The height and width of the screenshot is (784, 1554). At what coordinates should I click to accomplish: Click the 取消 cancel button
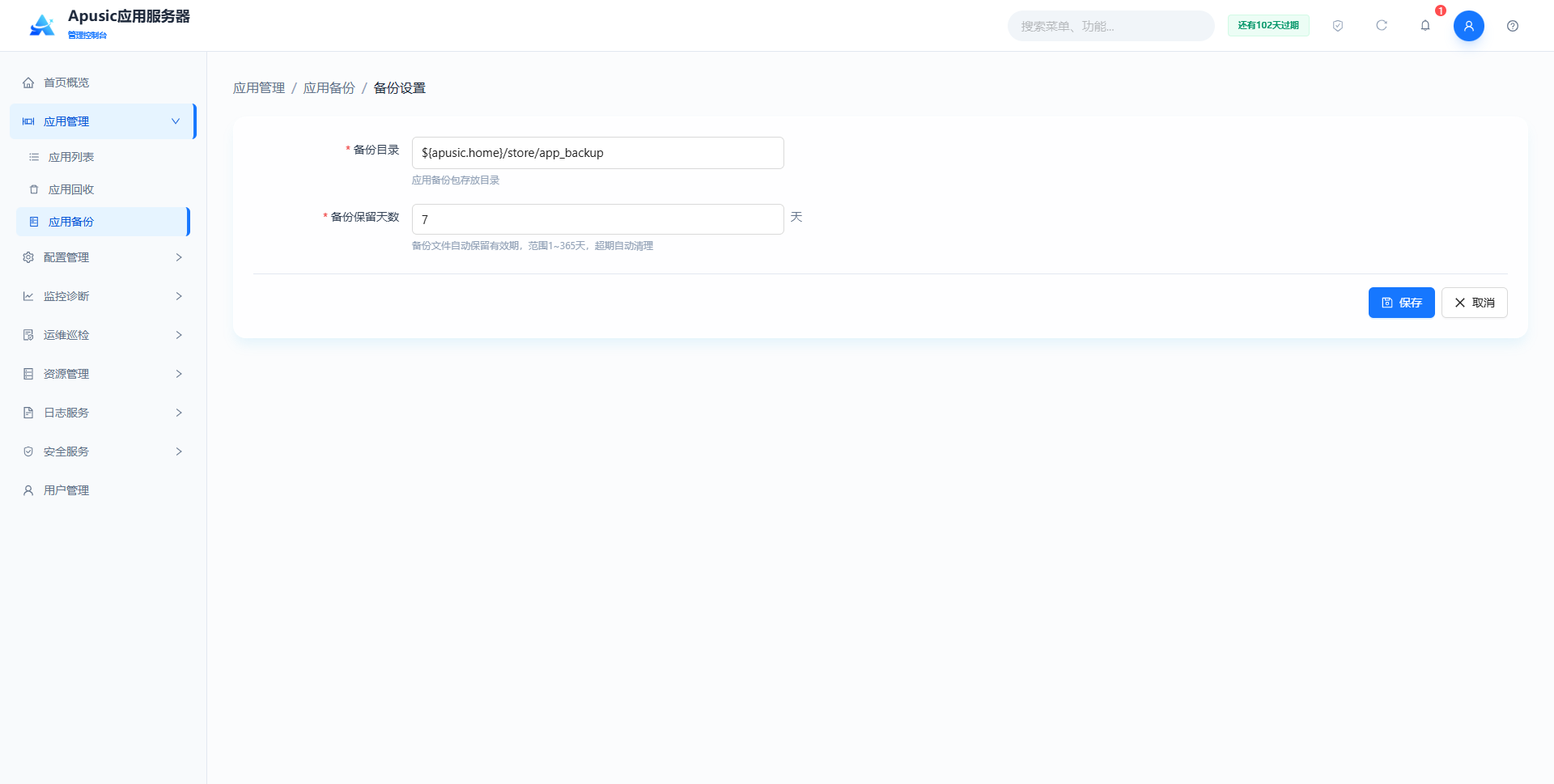[x=1474, y=303]
